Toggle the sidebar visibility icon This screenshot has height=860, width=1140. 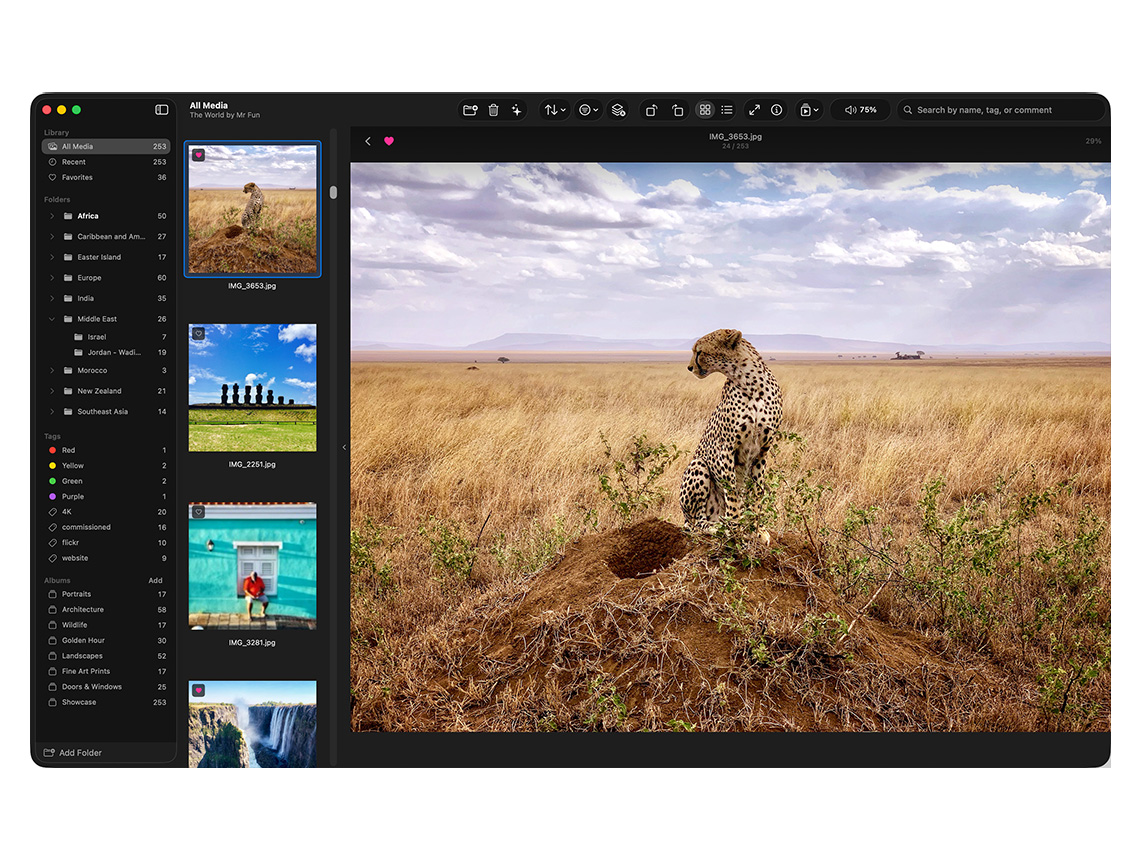pos(161,110)
